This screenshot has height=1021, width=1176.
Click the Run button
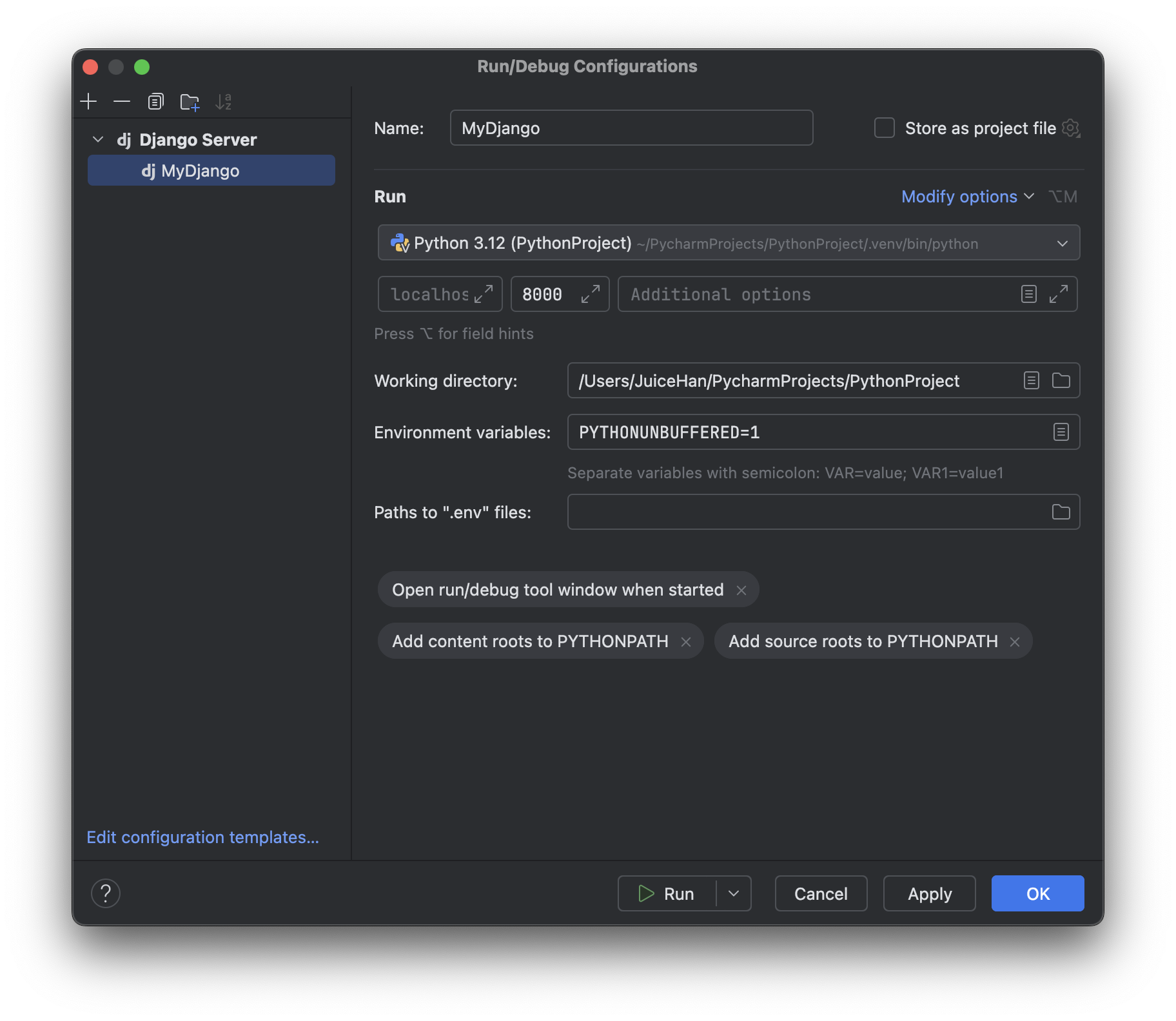click(x=667, y=893)
